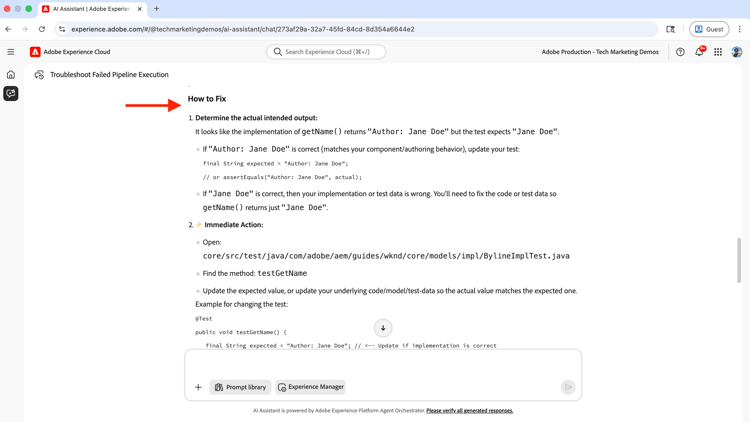Click the plus attach icon in prompt box

(x=198, y=387)
